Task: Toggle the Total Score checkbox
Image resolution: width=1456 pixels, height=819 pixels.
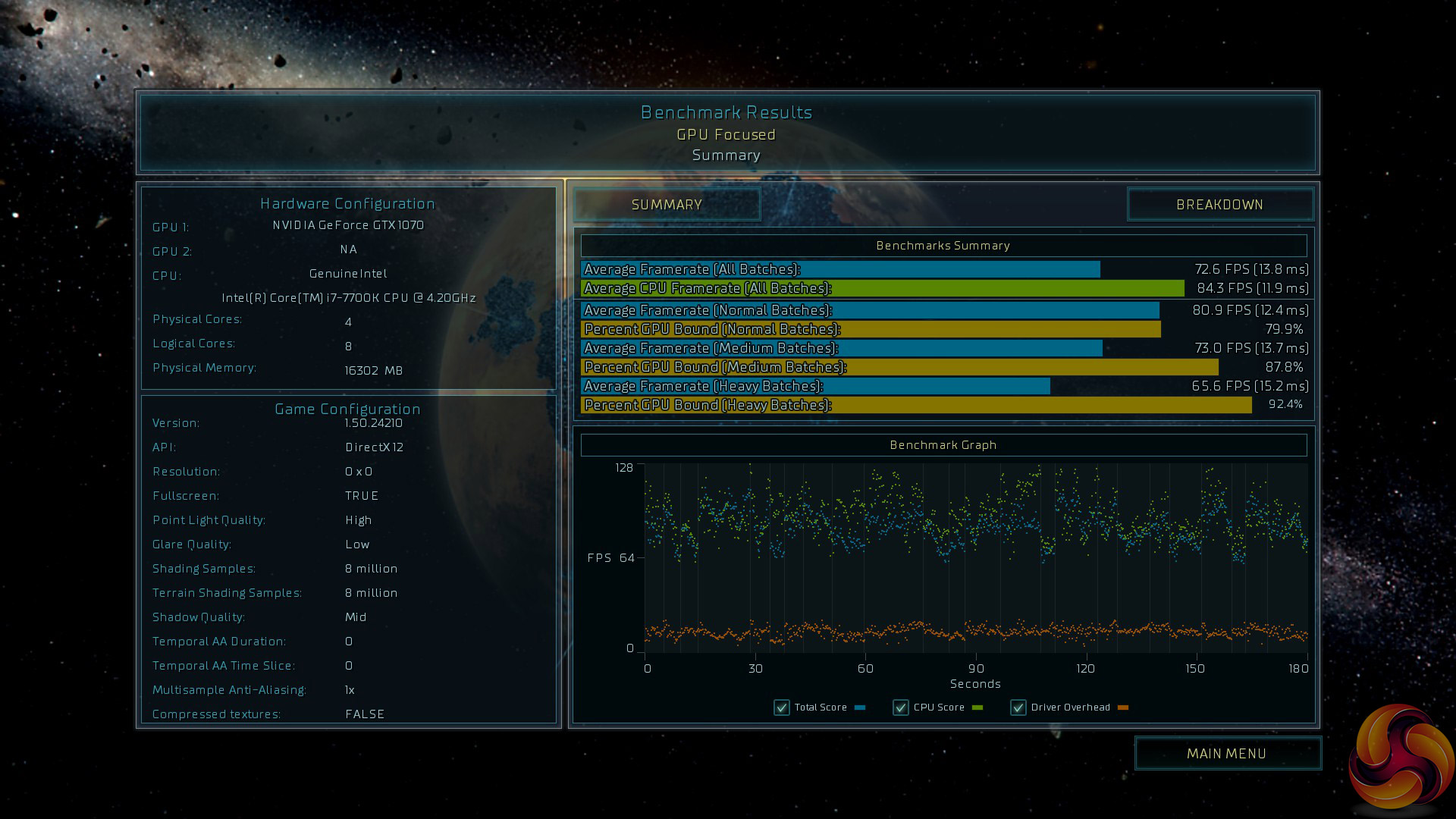Action: click(781, 708)
